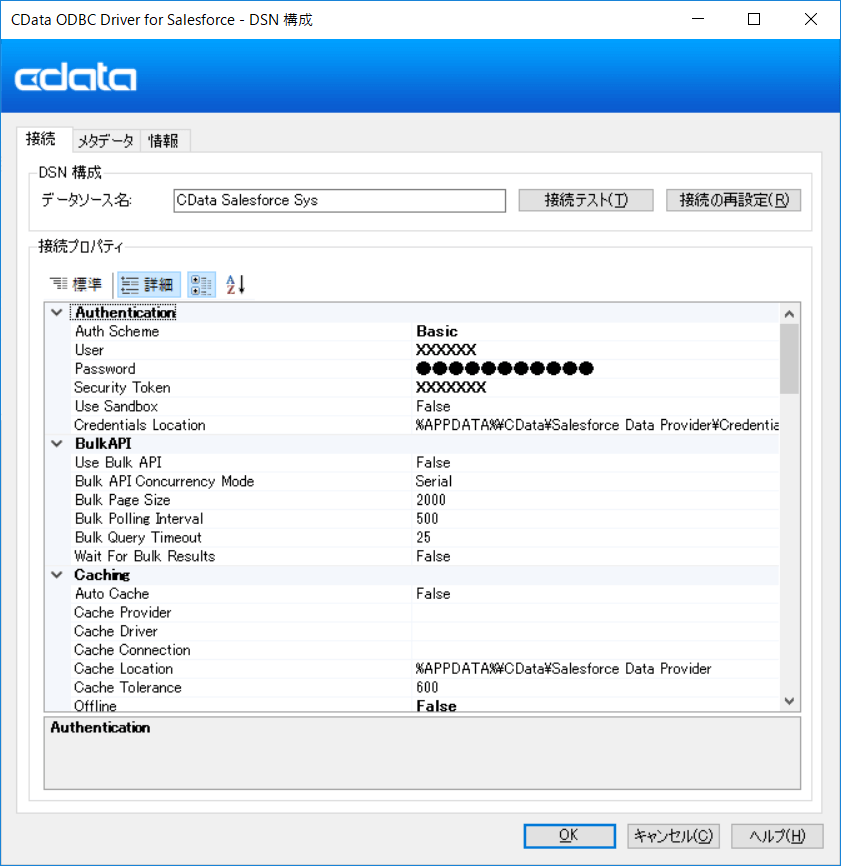This screenshot has width=841, height=866.
Task: Click the property grid scrollbar thumb
Action: (790, 359)
